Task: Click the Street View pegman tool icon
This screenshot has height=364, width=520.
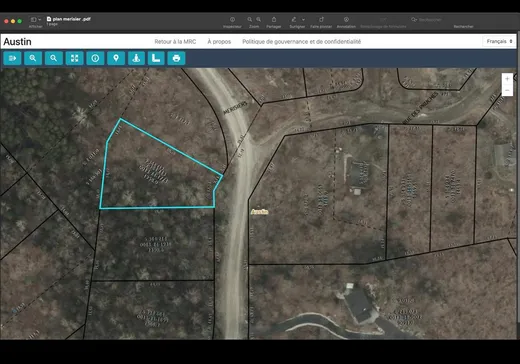Action: [136, 58]
